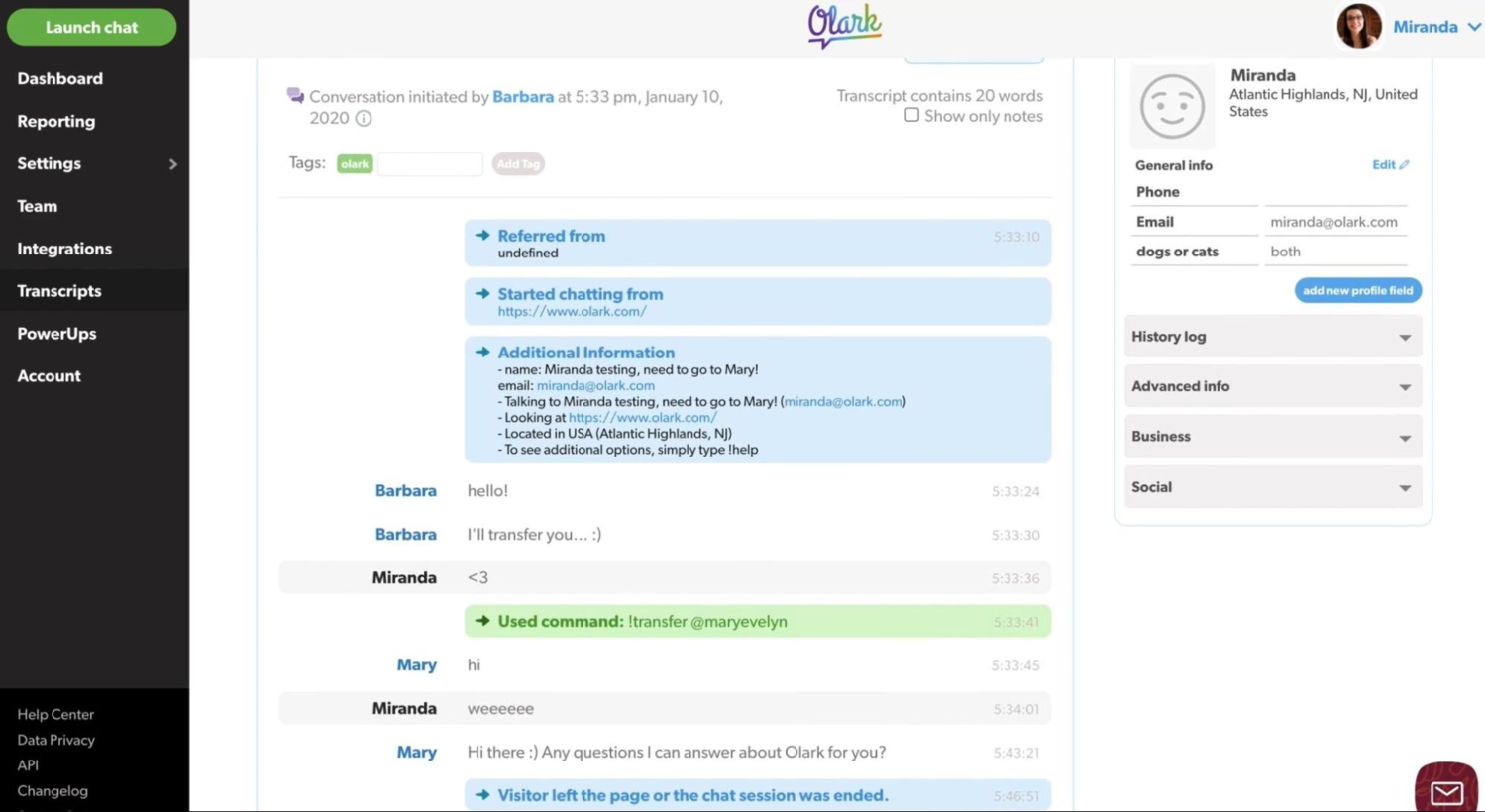The height and width of the screenshot is (812, 1485).
Task: Open the API link in sidebar
Action: coord(28,765)
